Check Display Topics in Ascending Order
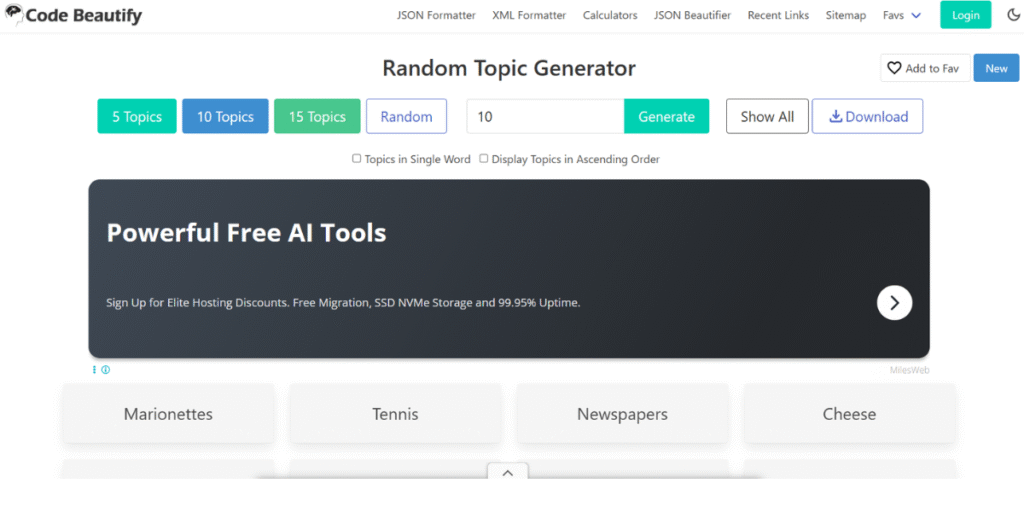 click(484, 158)
